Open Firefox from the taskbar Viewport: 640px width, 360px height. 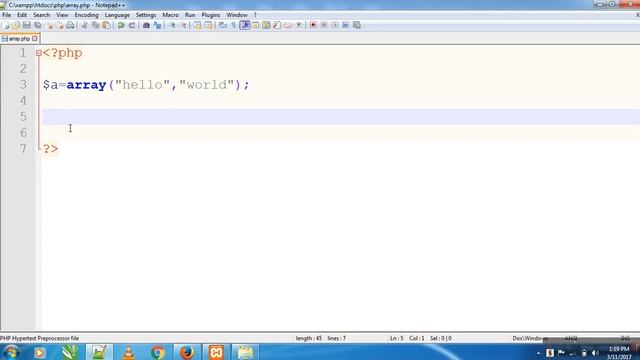pos(187,352)
